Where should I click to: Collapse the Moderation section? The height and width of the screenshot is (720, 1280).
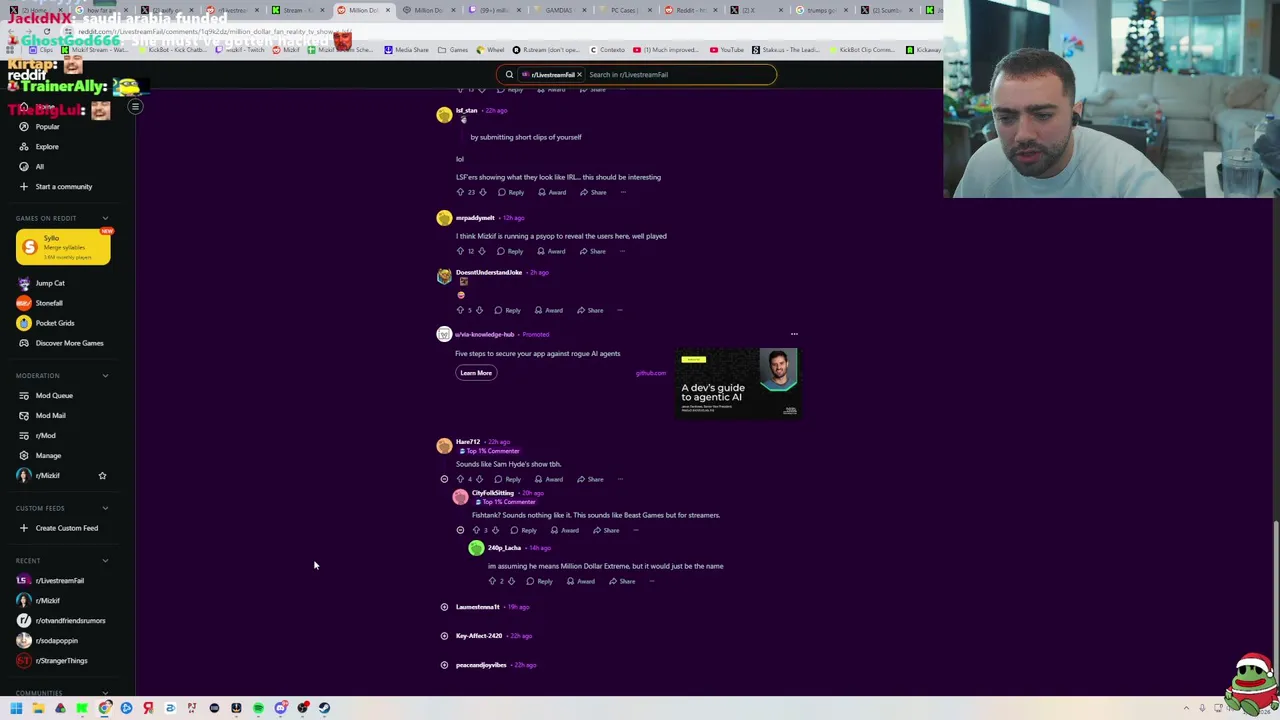(x=105, y=376)
